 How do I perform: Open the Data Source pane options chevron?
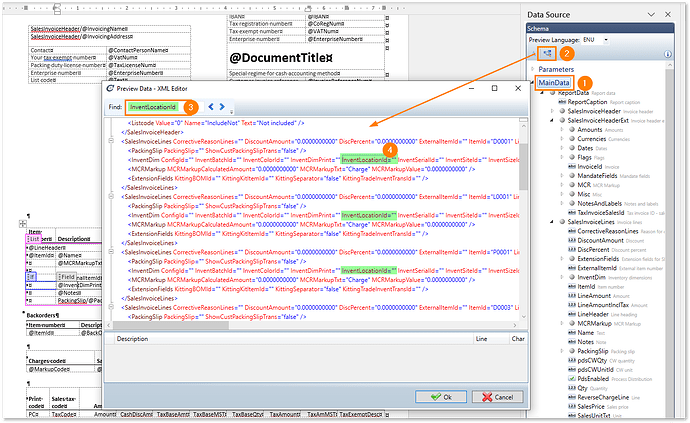coord(651,15)
